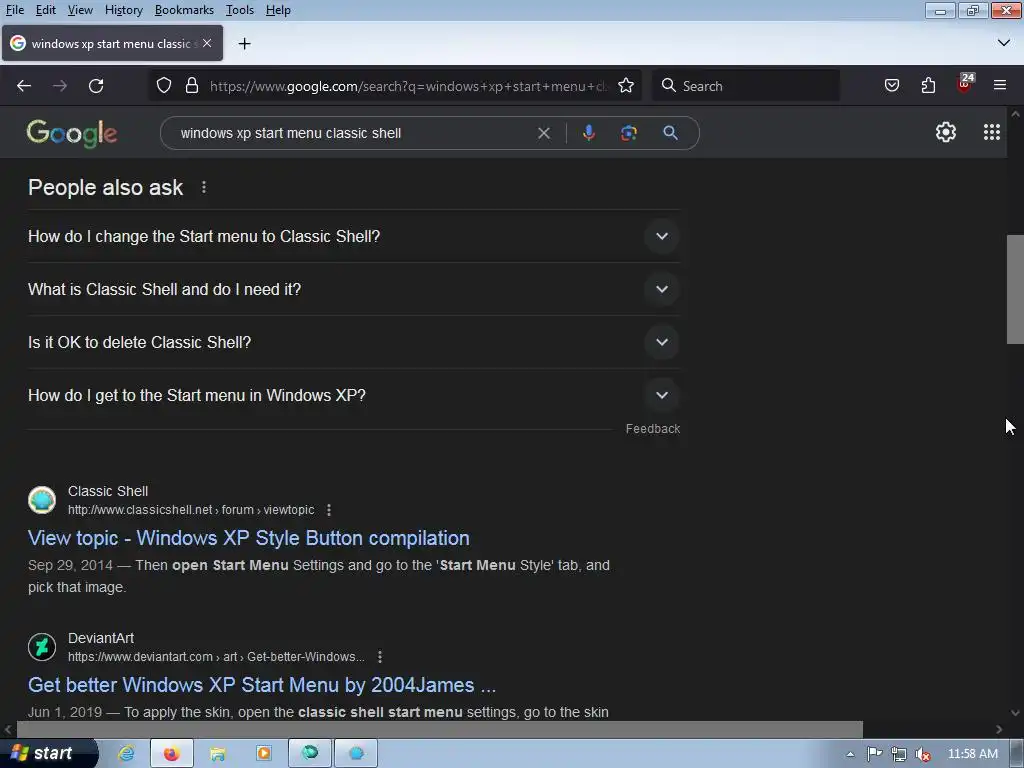Click the 11:58 AM taskbar clock
This screenshot has width=1024, height=768.
(972, 754)
